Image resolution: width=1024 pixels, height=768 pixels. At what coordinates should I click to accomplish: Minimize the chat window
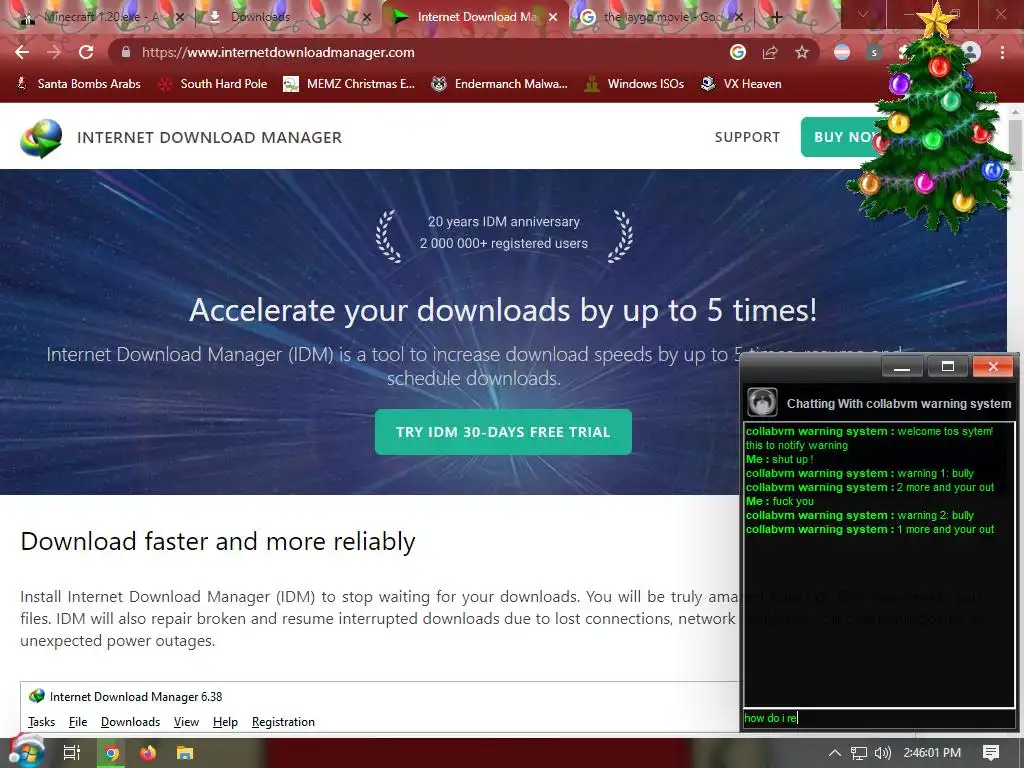pos(902,366)
